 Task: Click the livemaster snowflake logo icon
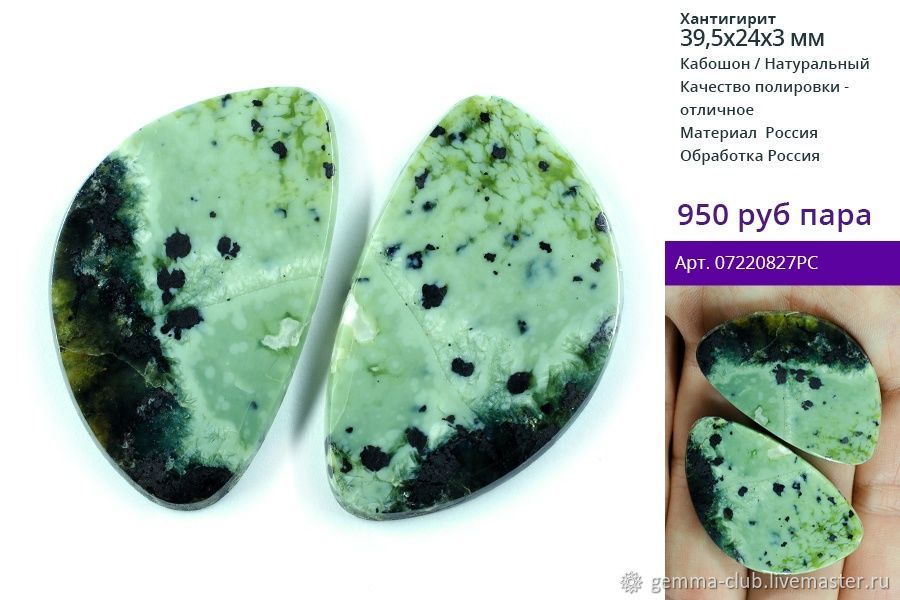point(632,582)
